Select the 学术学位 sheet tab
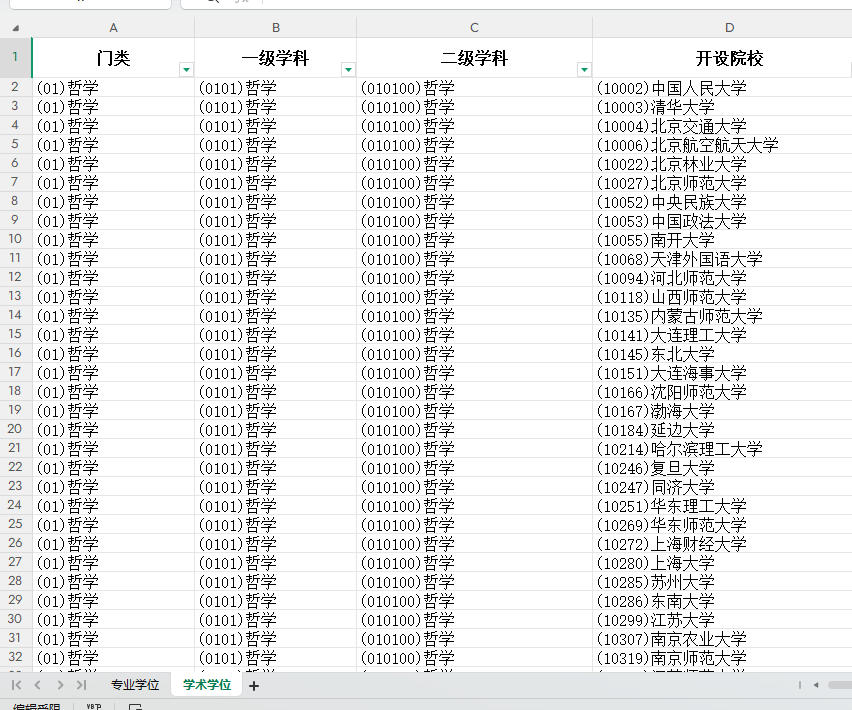 [x=205, y=687]
